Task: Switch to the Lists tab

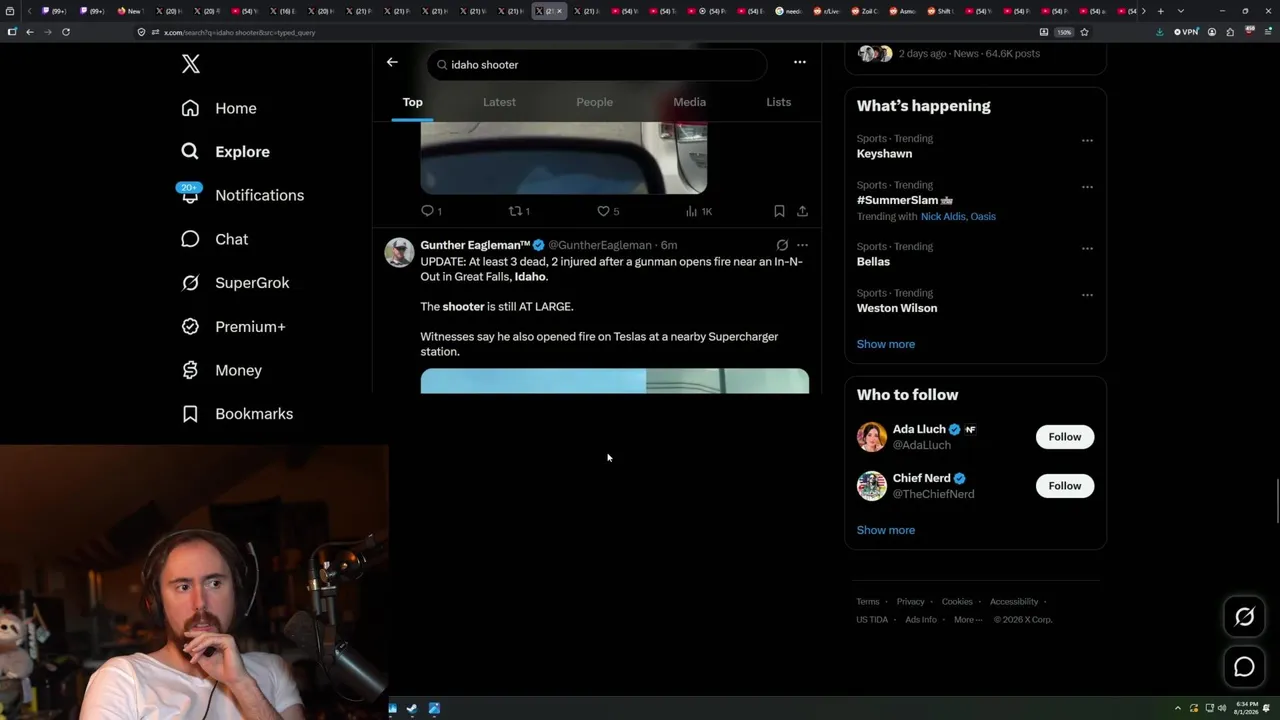Action: 778,102
